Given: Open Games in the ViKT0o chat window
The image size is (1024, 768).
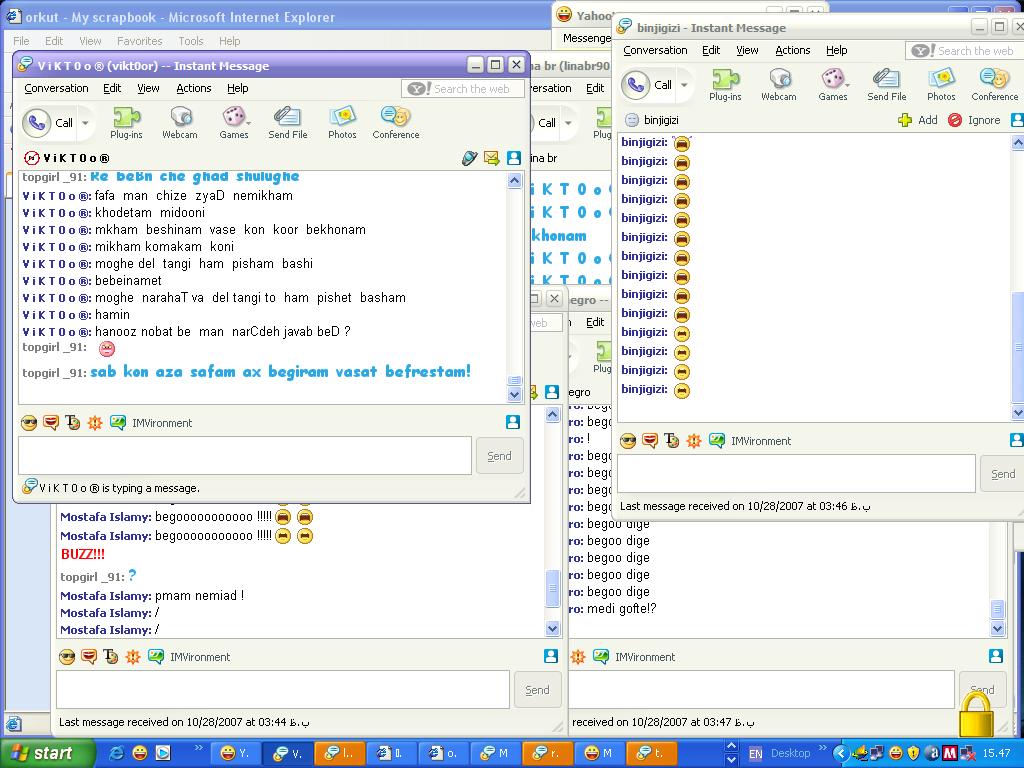Looking at the screenshot, I should tap(234, 123).
